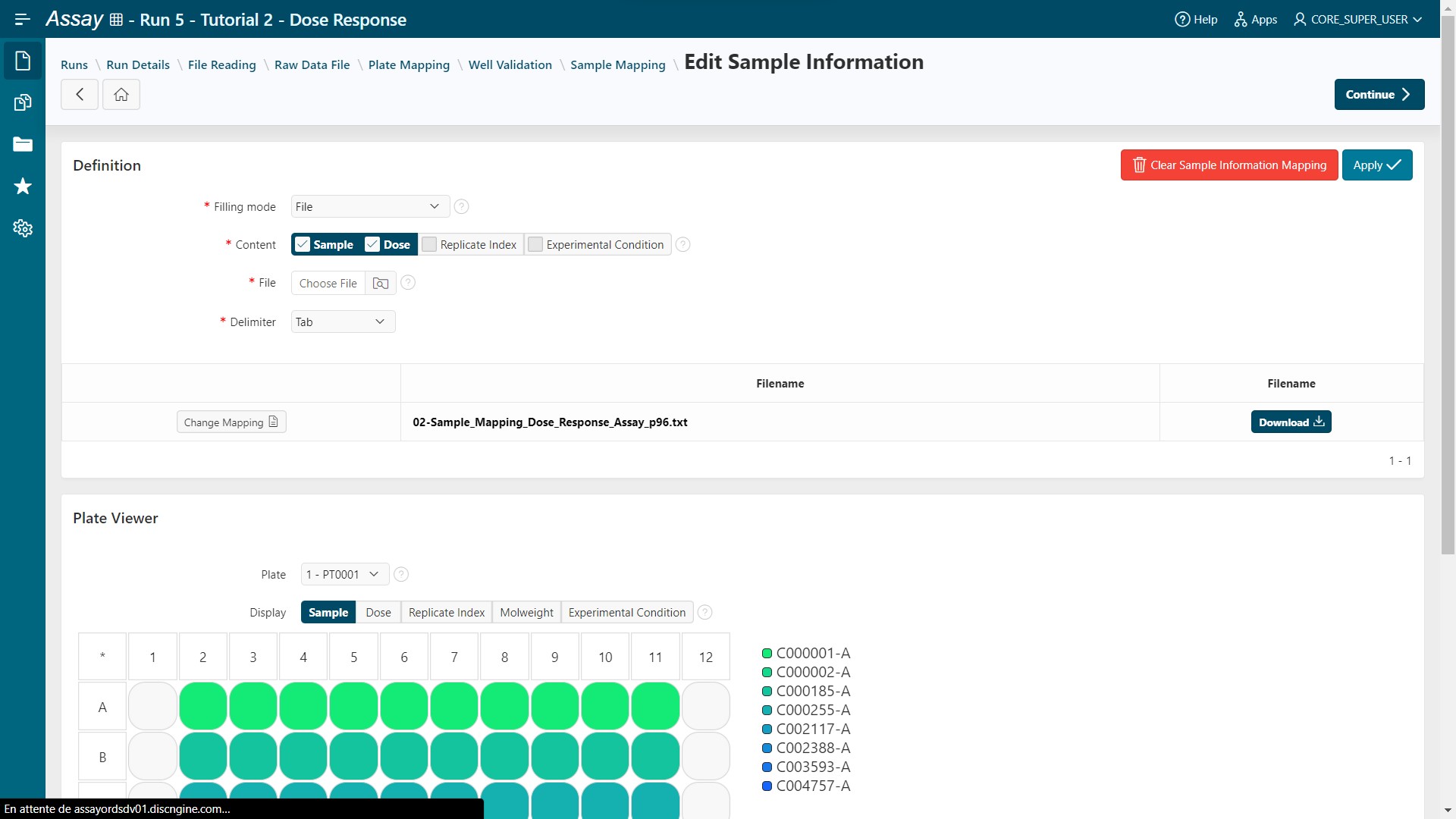
Task: Click the Assay grid icon in title
Action: pyautogui.click(x=116, y=20)
